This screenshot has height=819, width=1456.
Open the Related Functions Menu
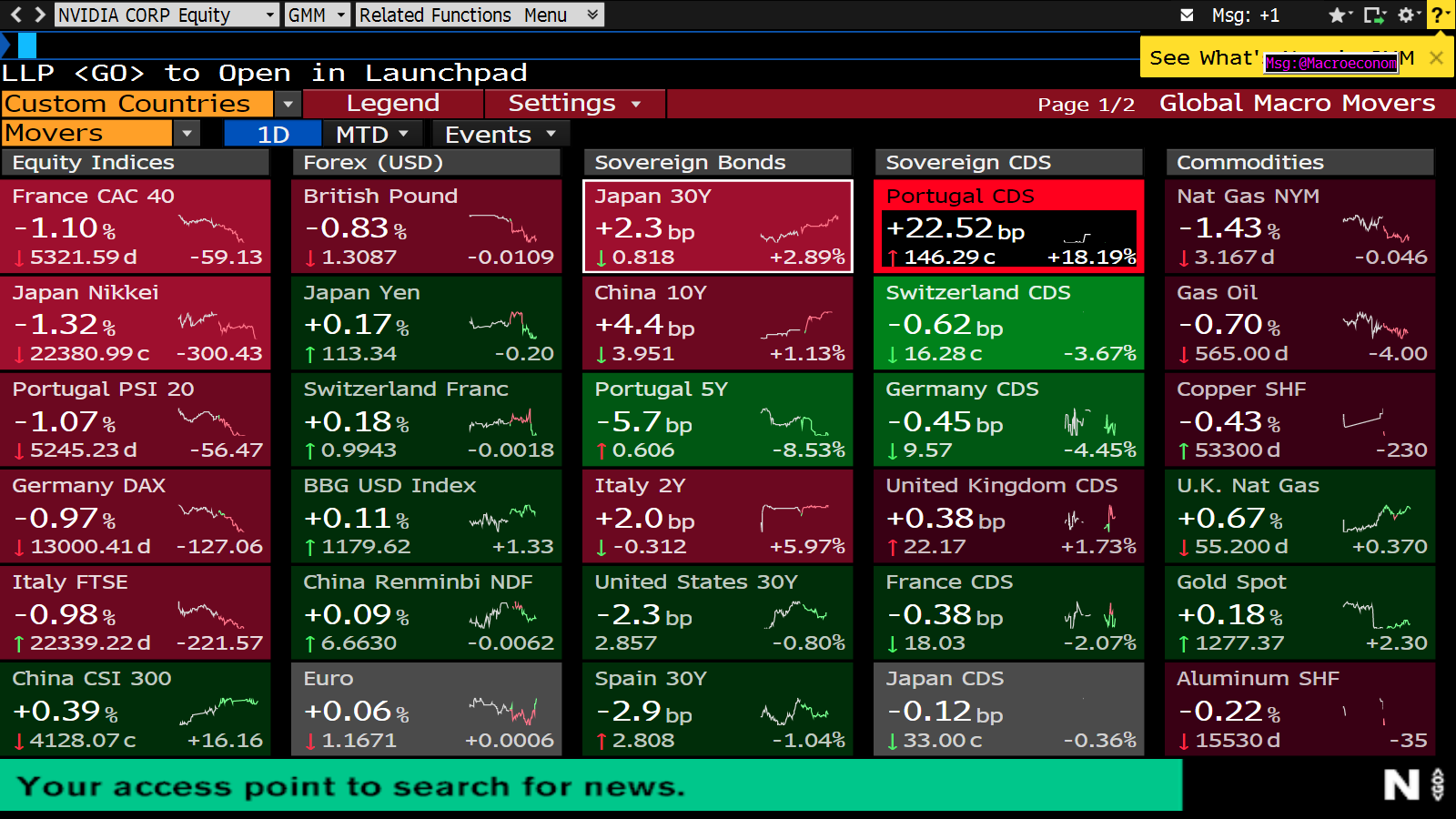click(479, 15)
